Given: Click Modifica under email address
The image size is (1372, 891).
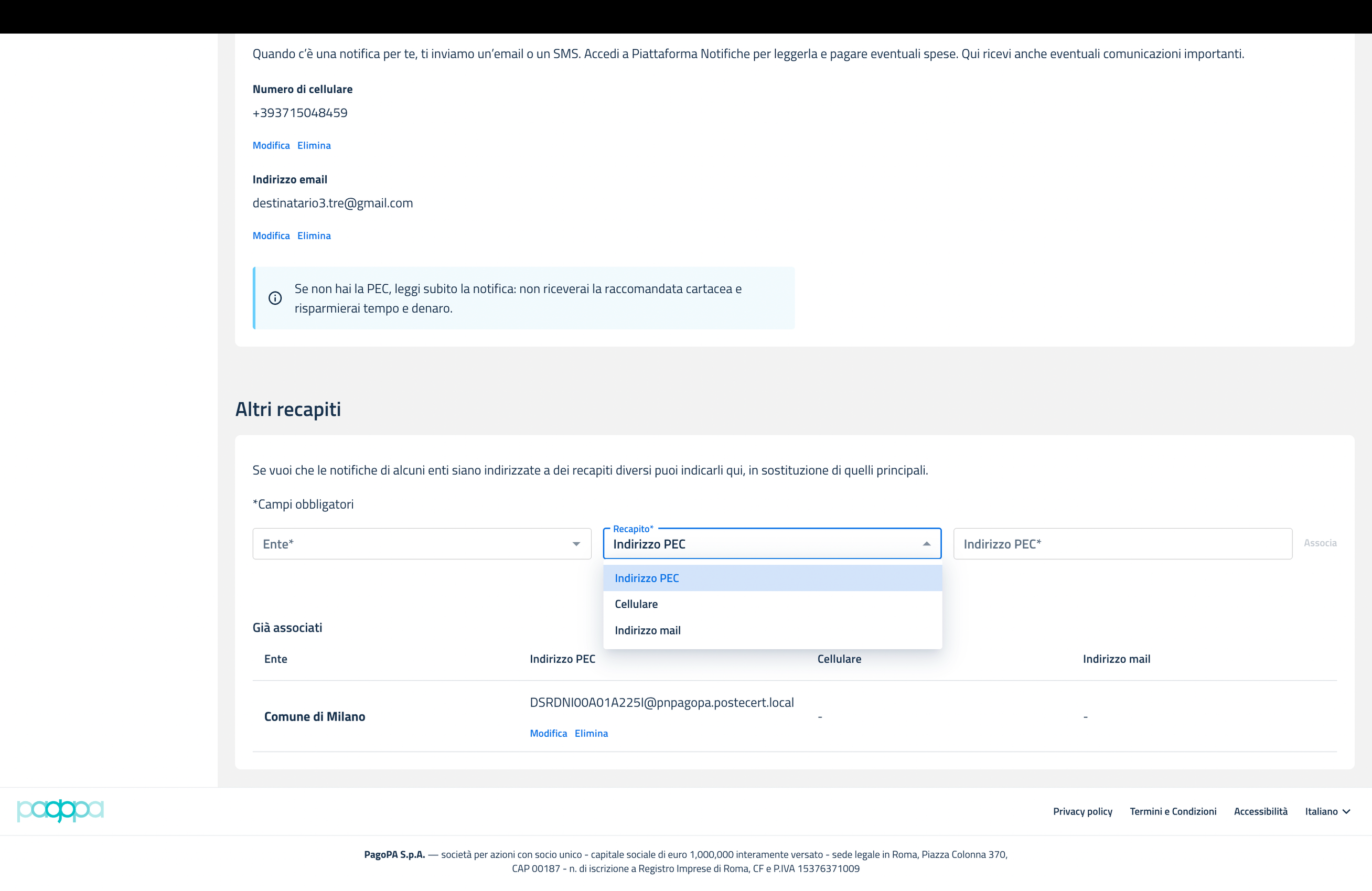Looking at the screenshot, I should pos(271,235).
